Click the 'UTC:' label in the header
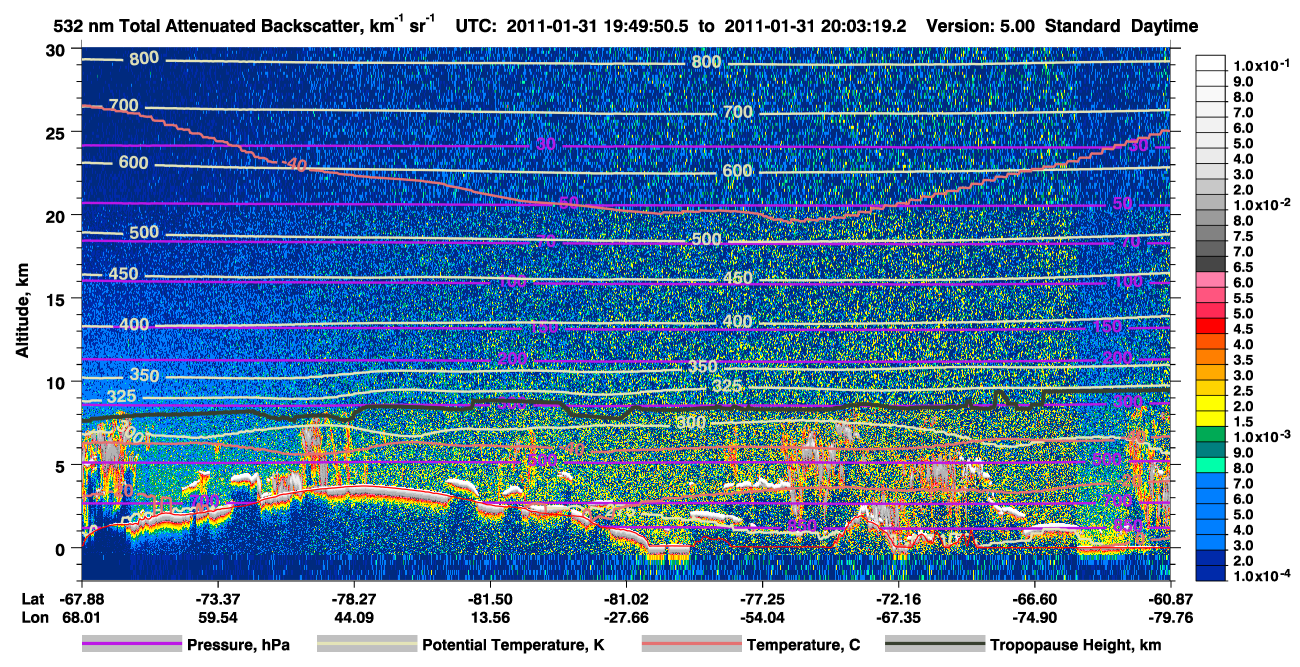This screenshot has width=1300, height=667. (x=476, y=26)
